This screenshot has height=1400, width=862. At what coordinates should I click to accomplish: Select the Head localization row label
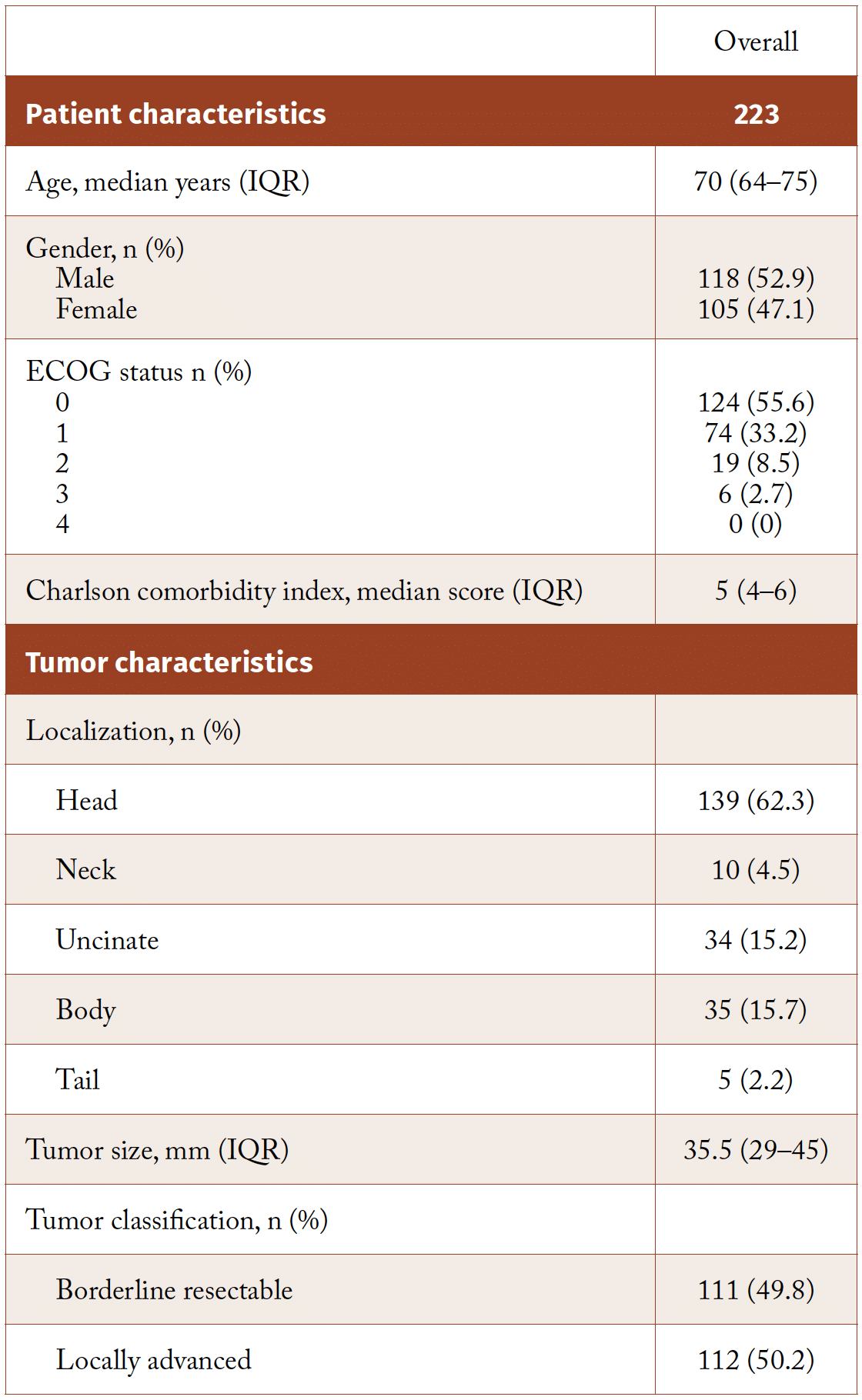point(86,801)
